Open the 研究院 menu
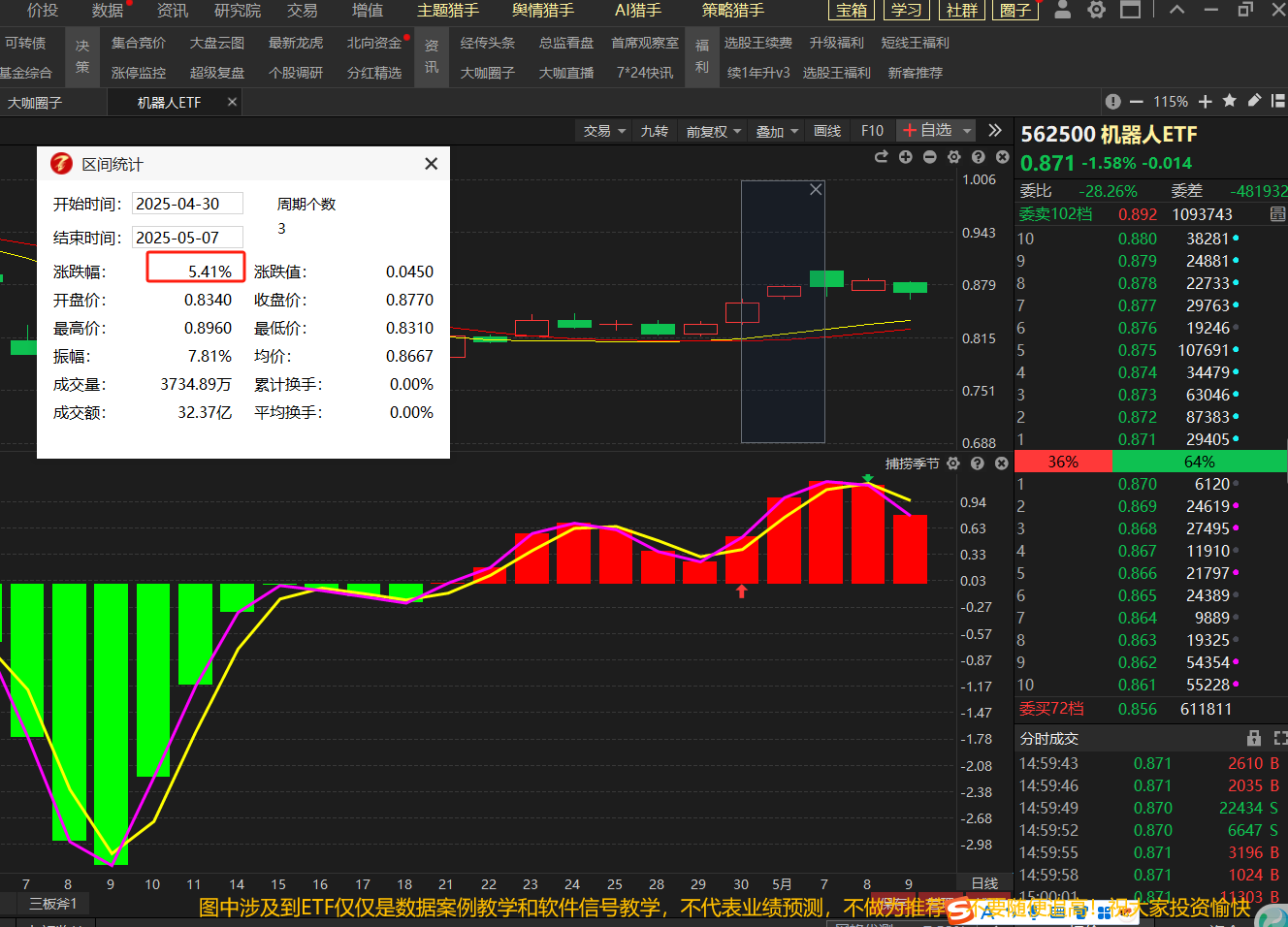This screenshot has height=927, width=1288. coord(238,10)
